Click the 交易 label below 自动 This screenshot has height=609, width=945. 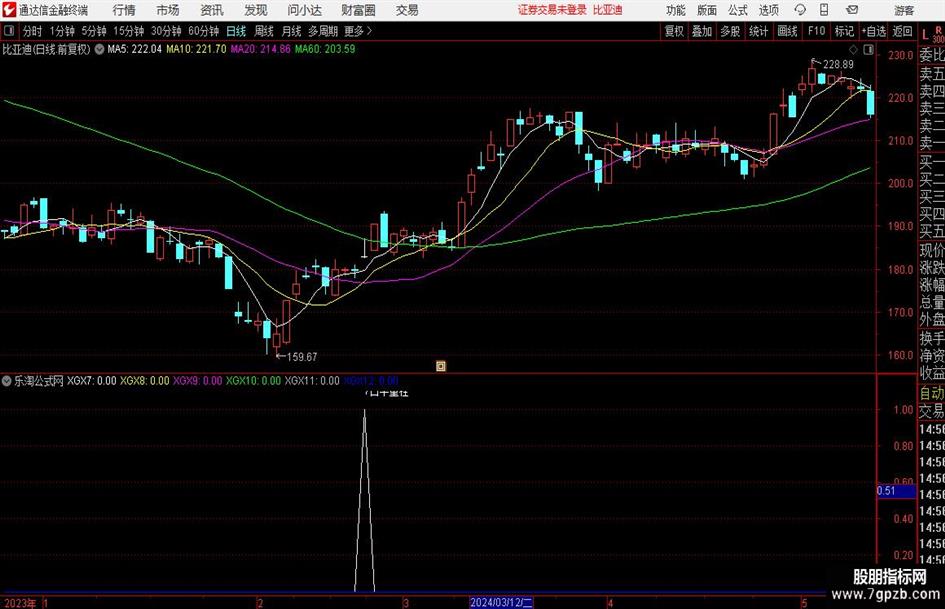pyautogui.click(x=932, y=411)
